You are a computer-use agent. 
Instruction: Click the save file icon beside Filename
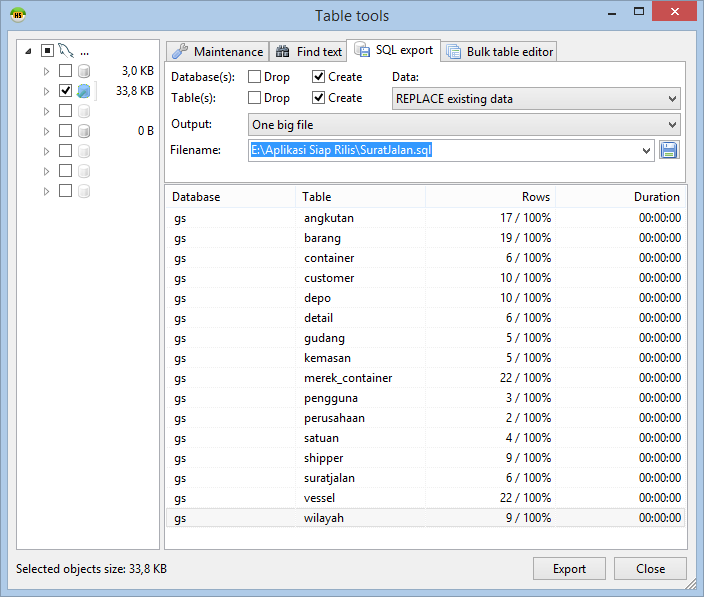point(669,150)
